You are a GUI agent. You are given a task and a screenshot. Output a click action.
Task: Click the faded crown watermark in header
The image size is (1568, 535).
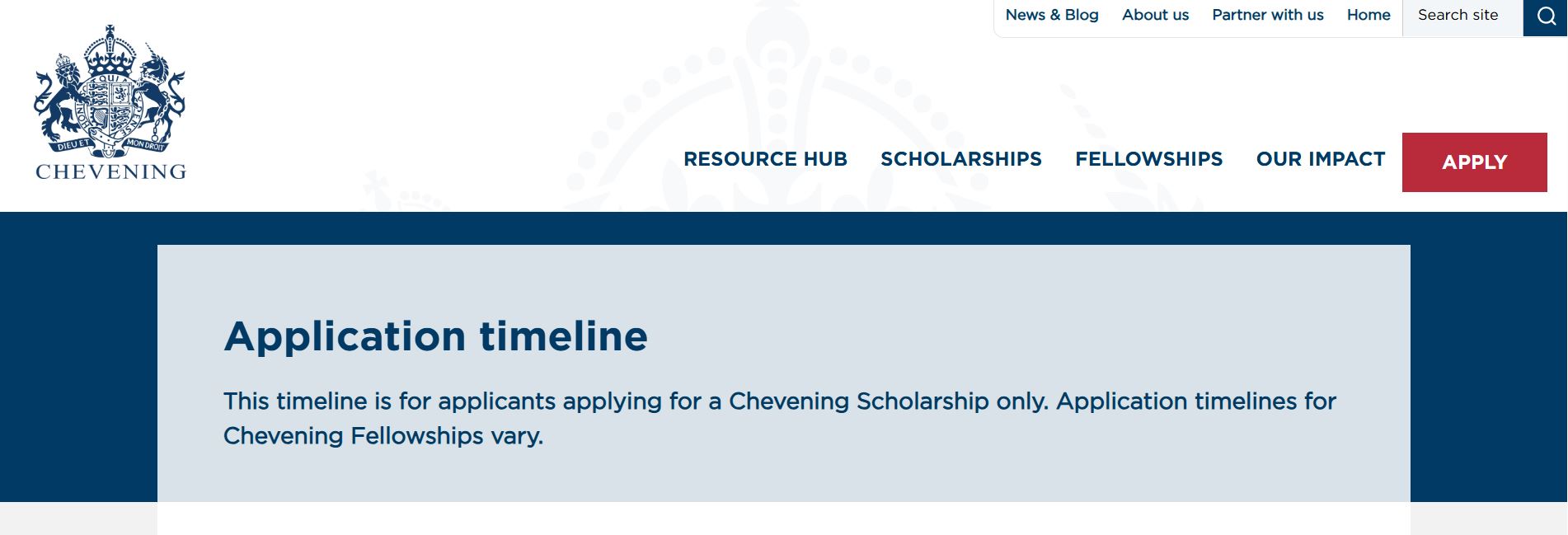775,106
